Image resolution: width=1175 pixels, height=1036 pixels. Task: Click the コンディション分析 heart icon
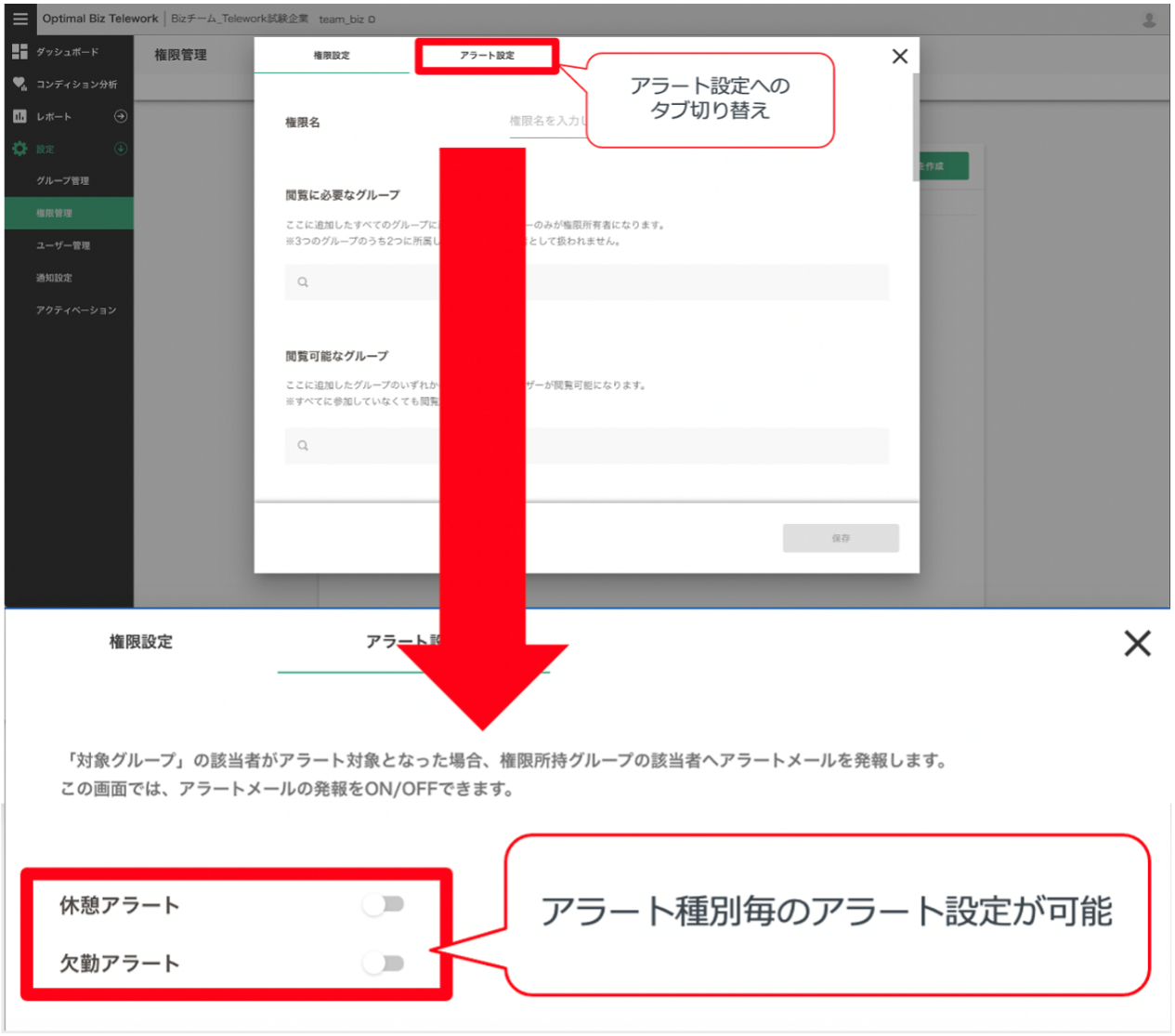(20, 84)
